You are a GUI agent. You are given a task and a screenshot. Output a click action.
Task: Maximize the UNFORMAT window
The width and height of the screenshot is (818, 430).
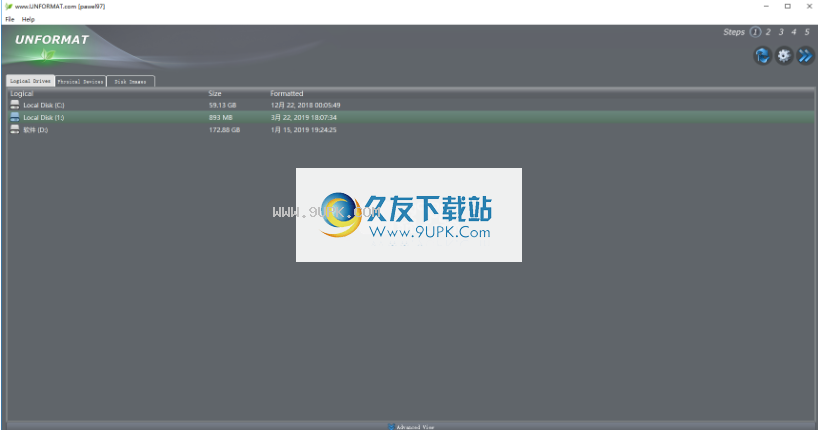click(788, 6)
